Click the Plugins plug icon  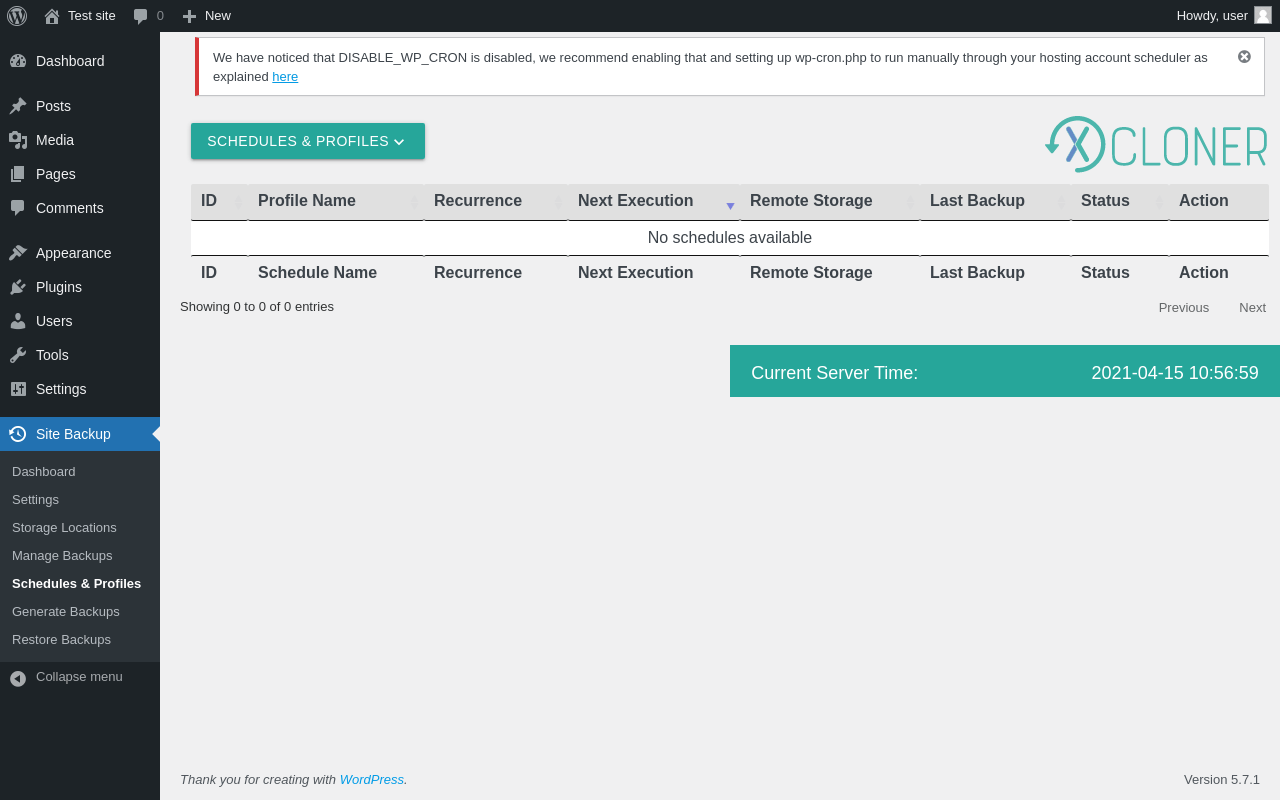[18, 287]
